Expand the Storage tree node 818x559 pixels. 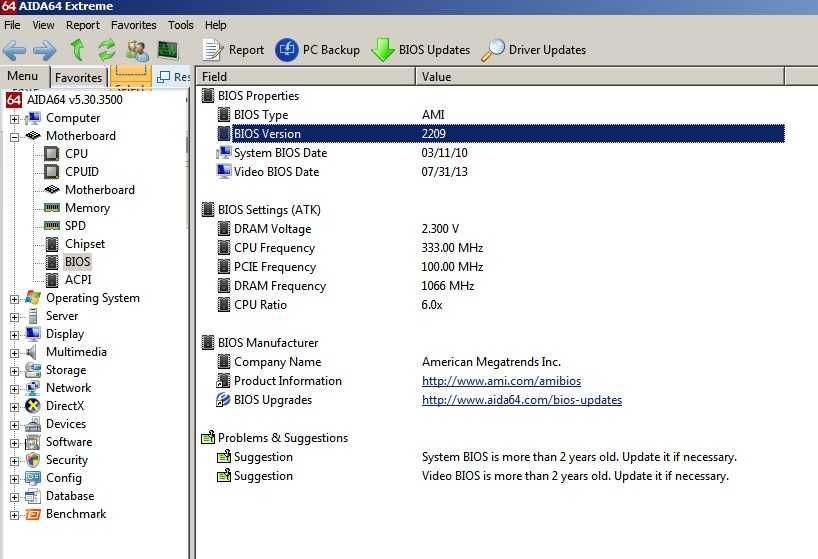point(15,371)
